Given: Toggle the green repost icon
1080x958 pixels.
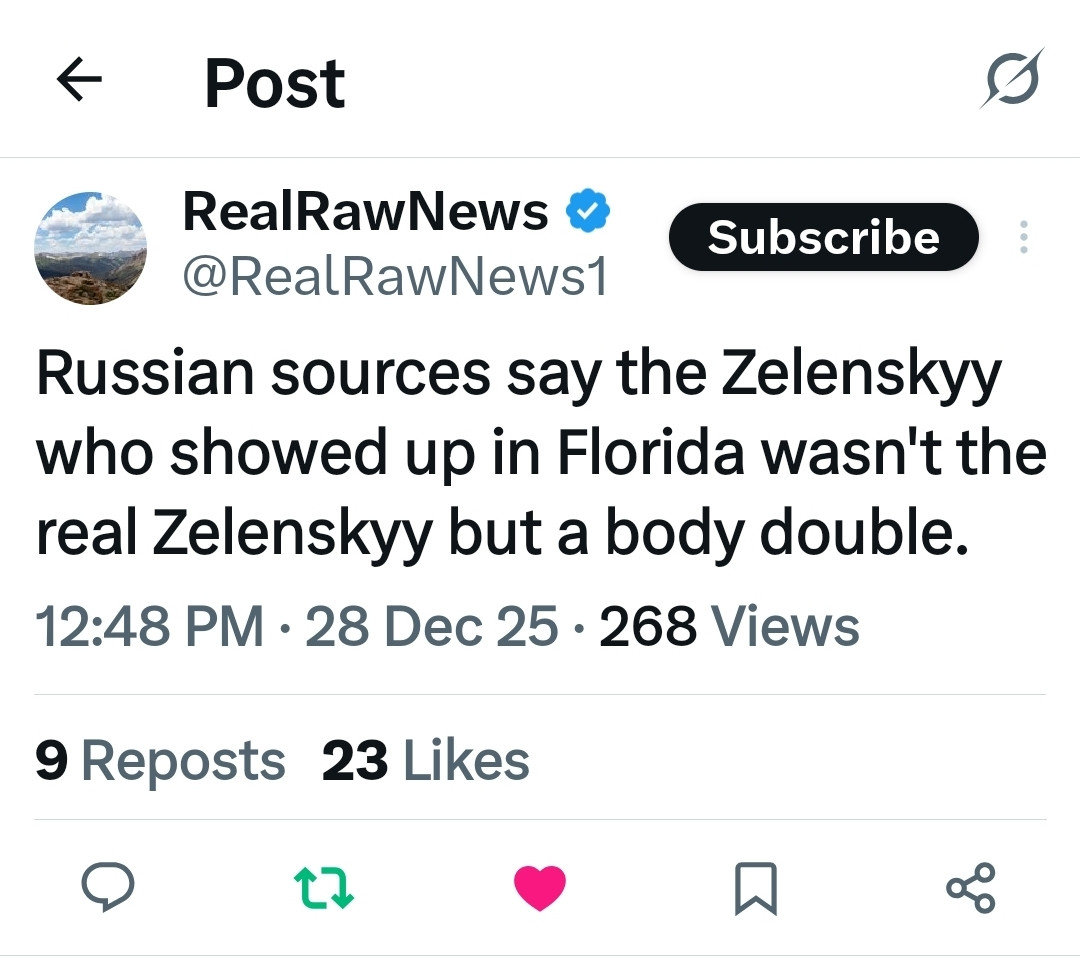Looking at the screenshot, I should pos(323,888).
